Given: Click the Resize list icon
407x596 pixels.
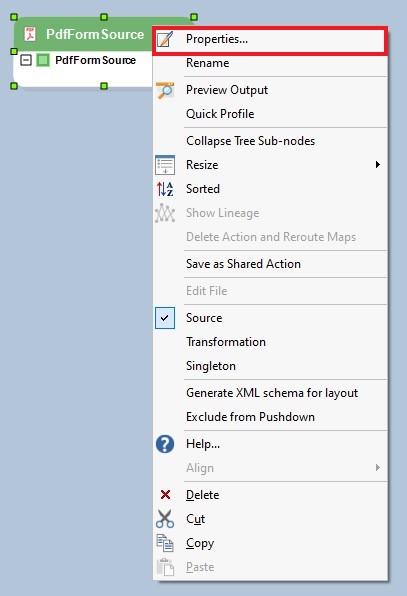Looking at the screenshot, I should [x=165, y=165].
